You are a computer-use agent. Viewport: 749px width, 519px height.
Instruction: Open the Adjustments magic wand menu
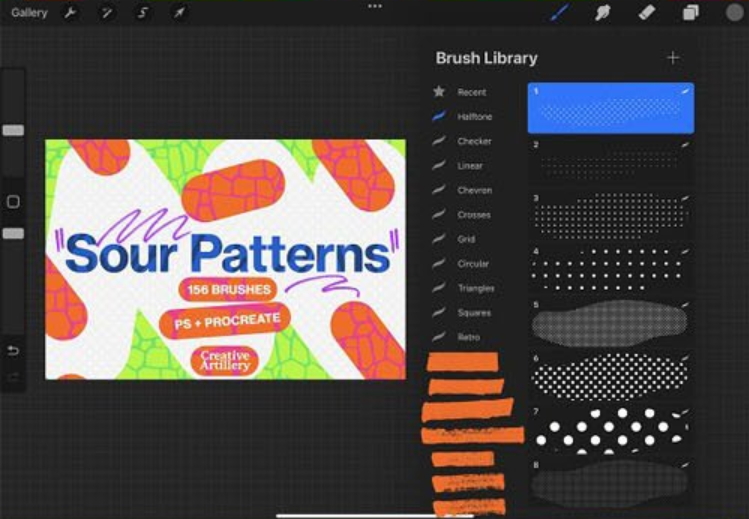tap(107, 13)
